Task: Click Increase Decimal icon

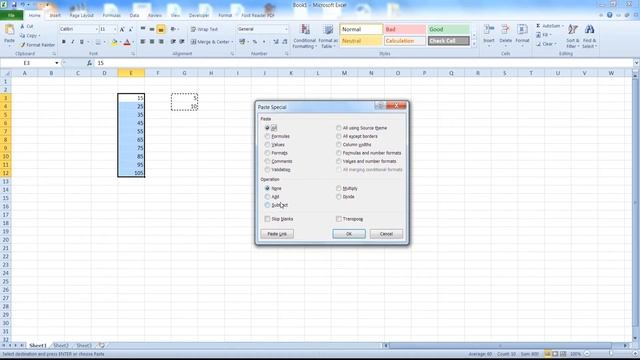Action: coord(276,42)
